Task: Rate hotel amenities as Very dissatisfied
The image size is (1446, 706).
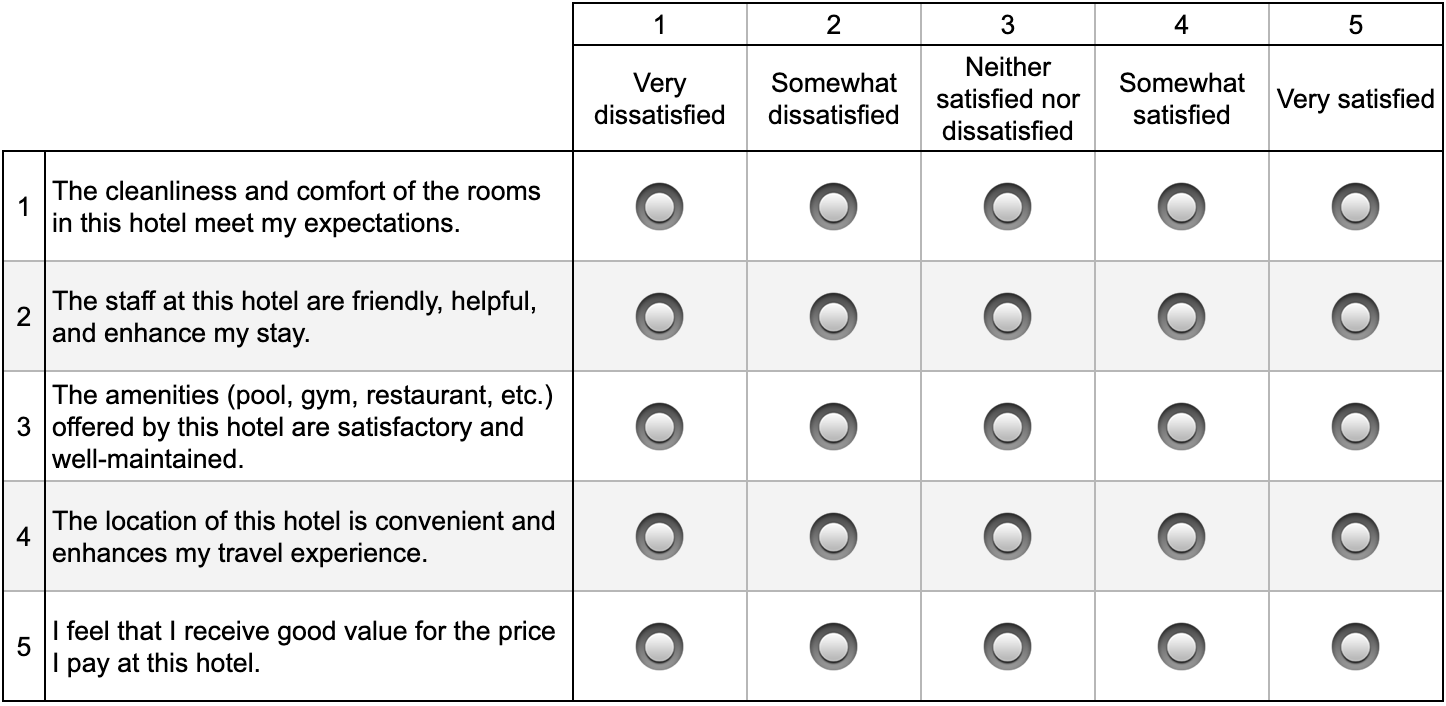Action: 659,427
